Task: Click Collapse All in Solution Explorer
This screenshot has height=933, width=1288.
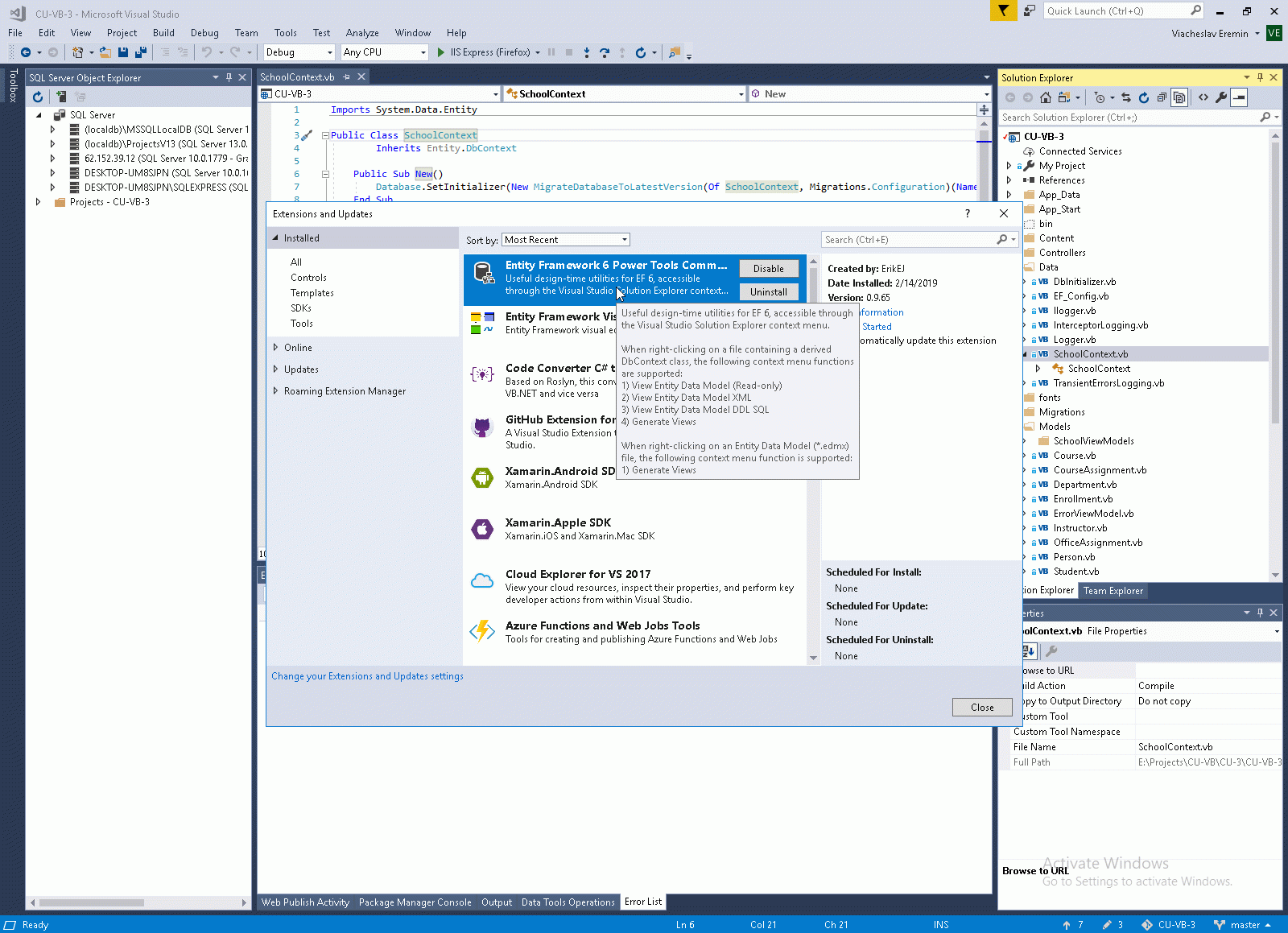Action: pos(1162,97)
